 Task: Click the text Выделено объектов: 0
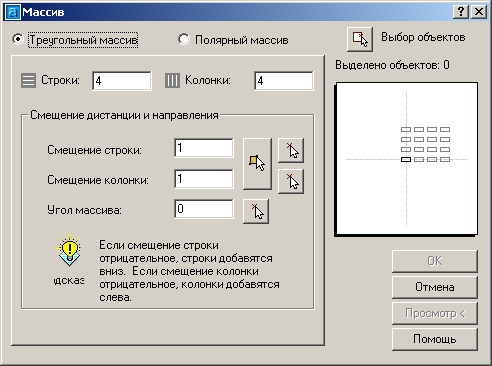point(392,65)
